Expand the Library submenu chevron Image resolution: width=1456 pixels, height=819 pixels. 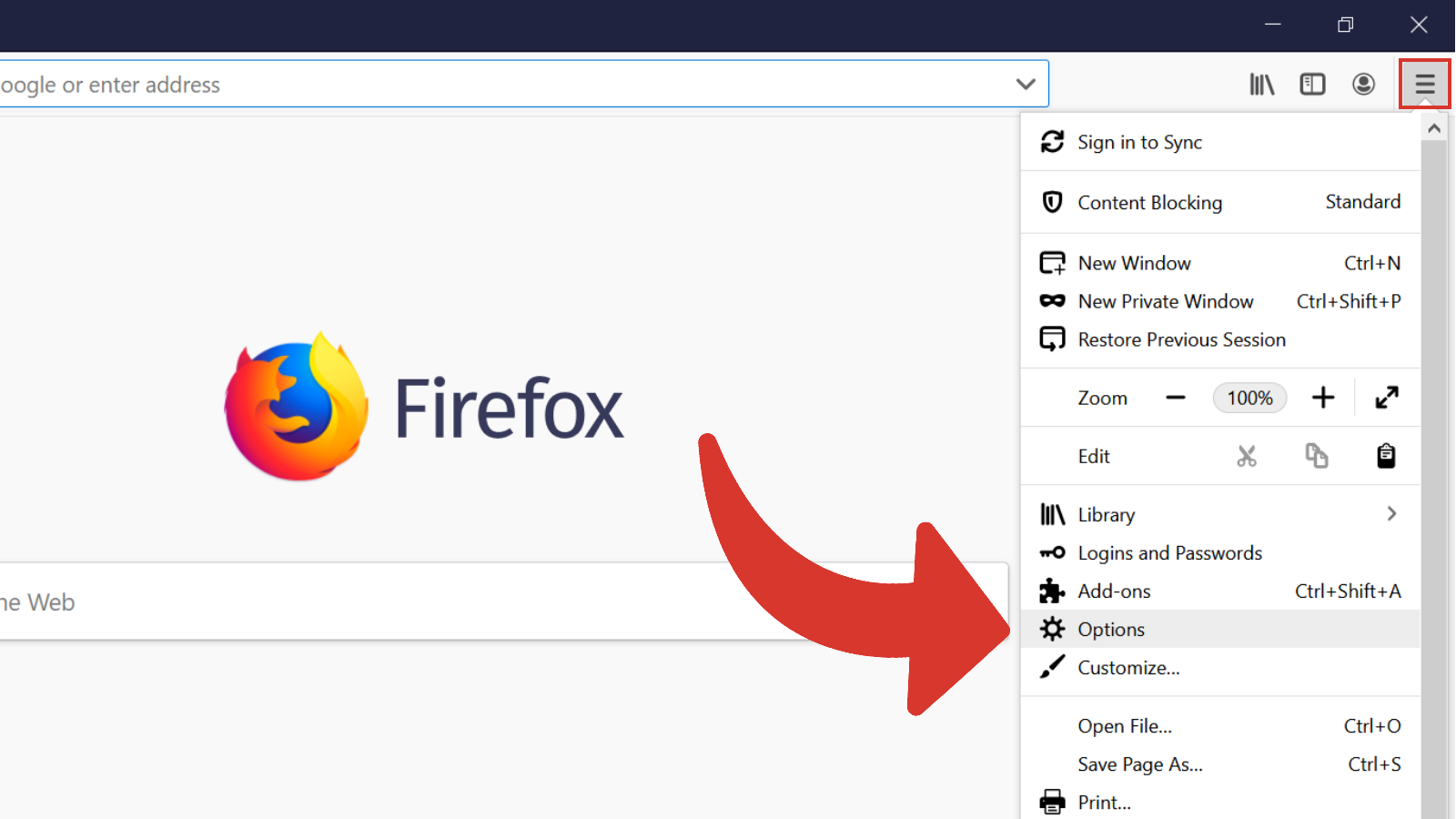click(x=1391, y=513)
